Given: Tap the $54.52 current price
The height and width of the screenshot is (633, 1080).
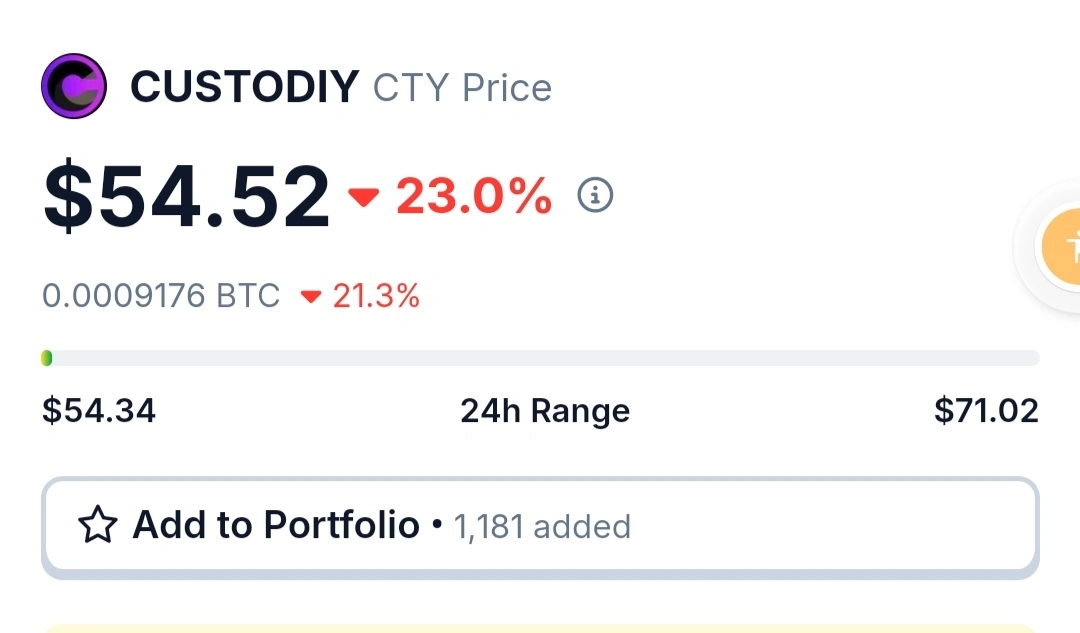Looking at the screenshot, I should [x=186, y=196].
